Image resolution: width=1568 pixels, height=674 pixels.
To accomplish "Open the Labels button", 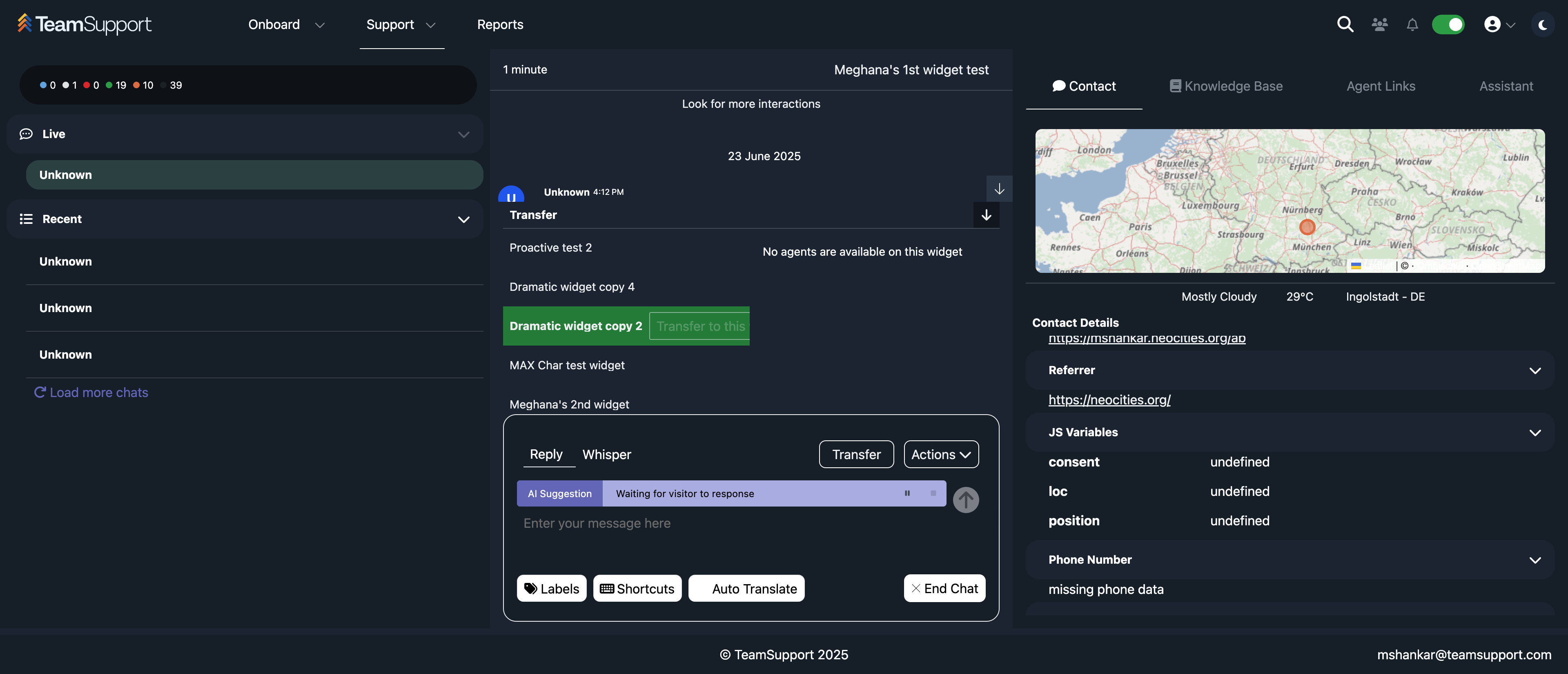I will (x=552, y=589).
